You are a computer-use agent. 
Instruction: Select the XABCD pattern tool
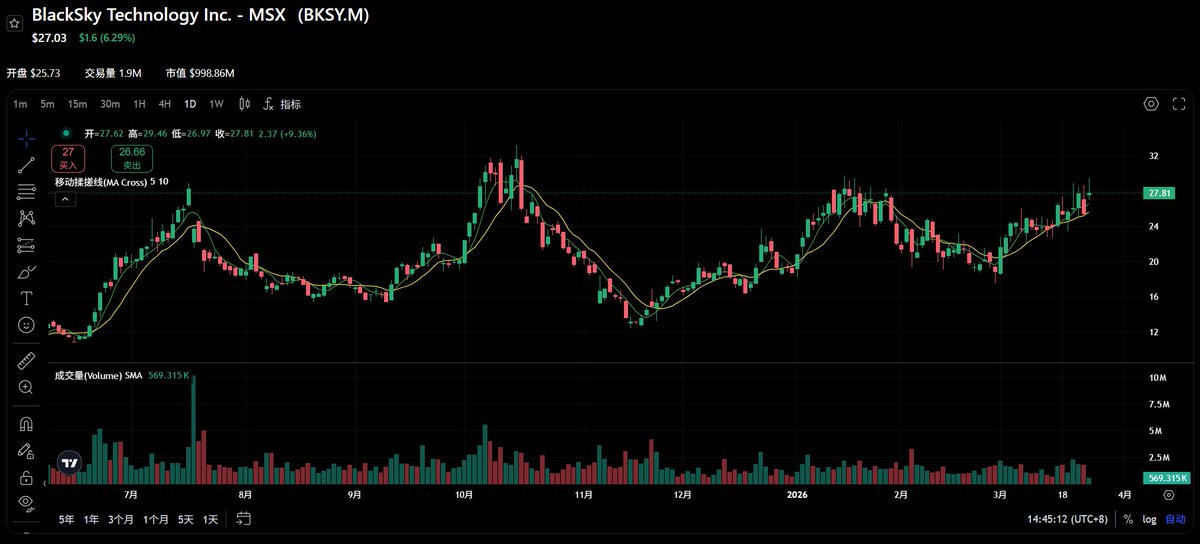click(26, 218)
